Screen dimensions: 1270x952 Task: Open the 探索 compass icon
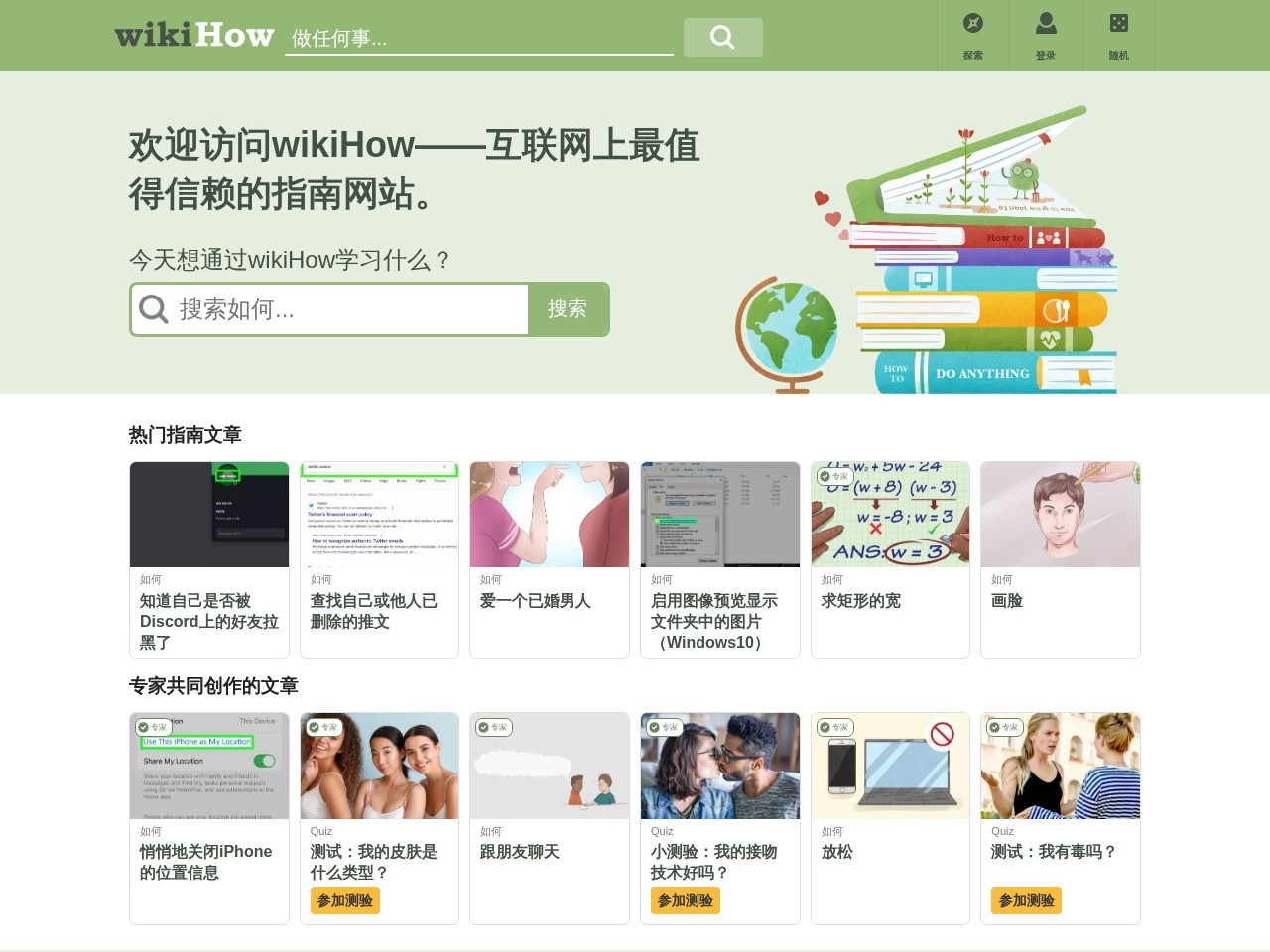pos(973,23)
